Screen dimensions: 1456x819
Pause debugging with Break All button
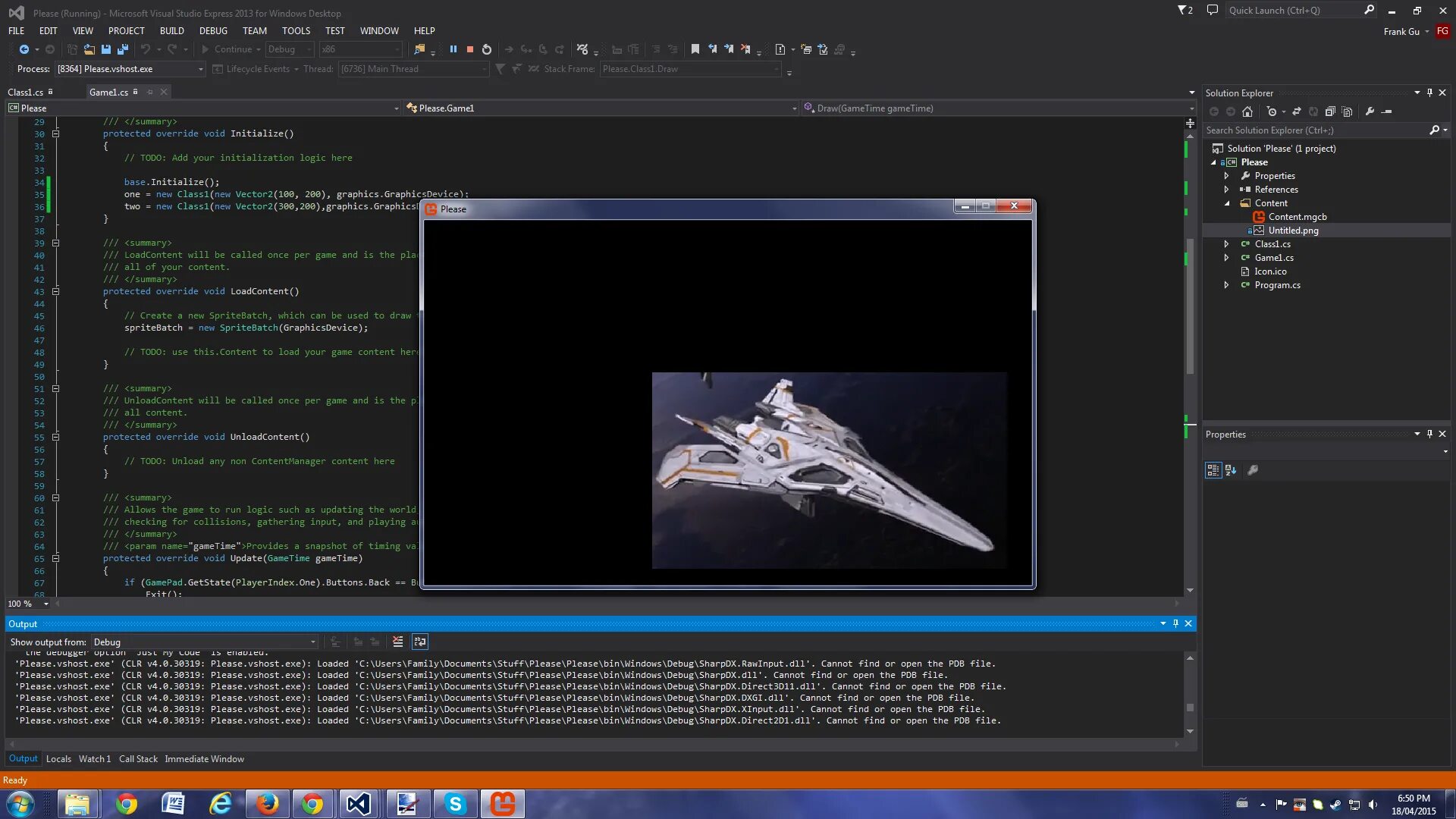click(453, 49)
